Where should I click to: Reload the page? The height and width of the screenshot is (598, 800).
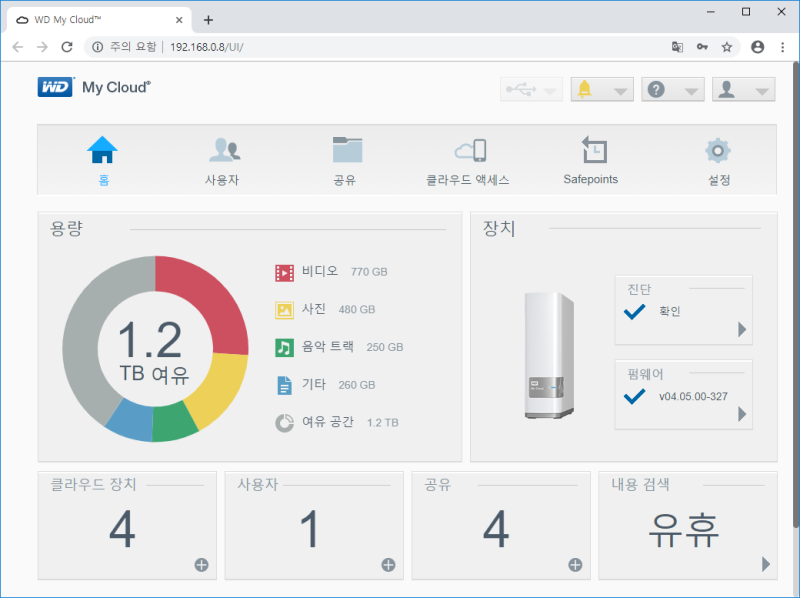coord(67,47)
